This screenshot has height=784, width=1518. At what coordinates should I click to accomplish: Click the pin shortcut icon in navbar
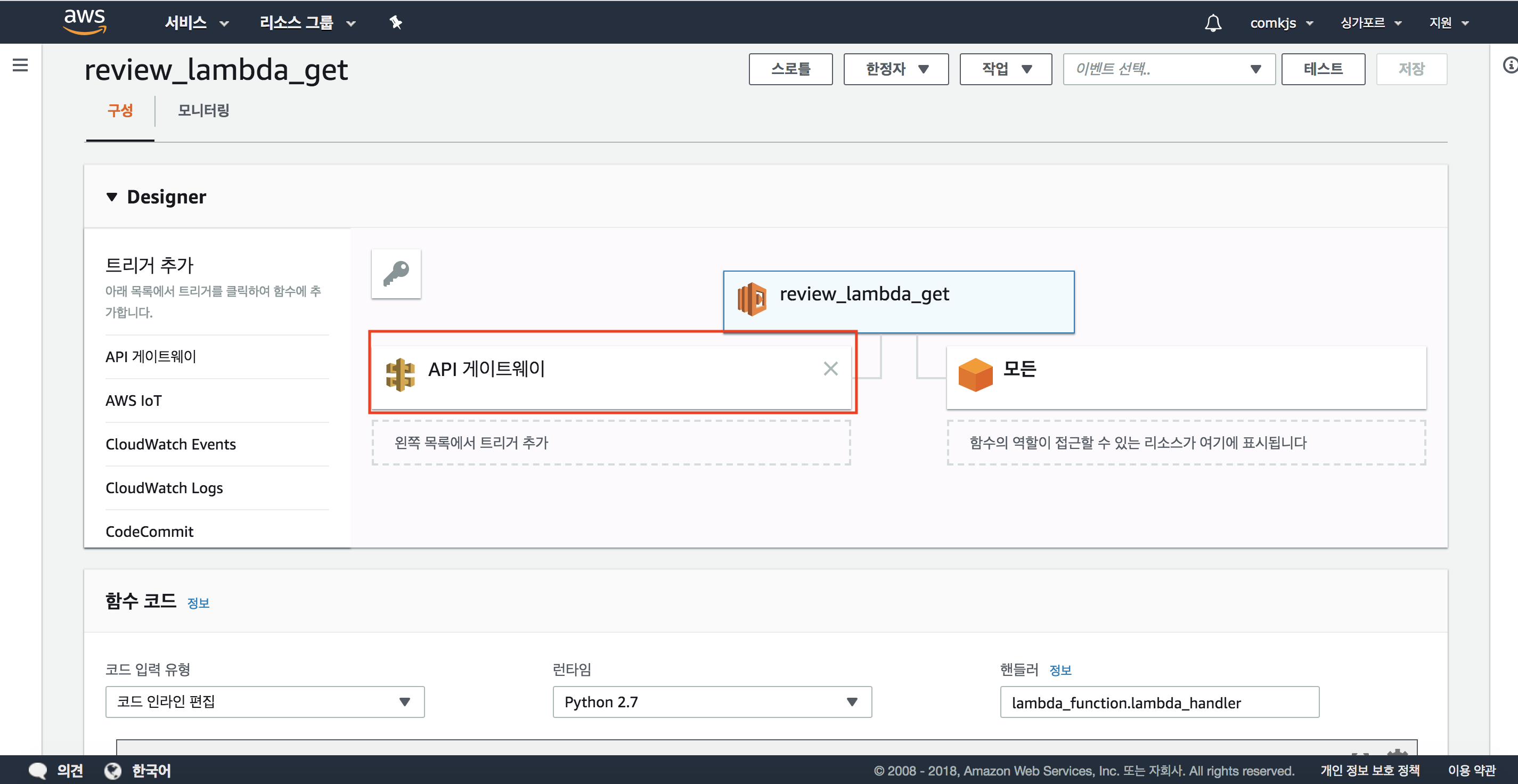click(395, 22)
